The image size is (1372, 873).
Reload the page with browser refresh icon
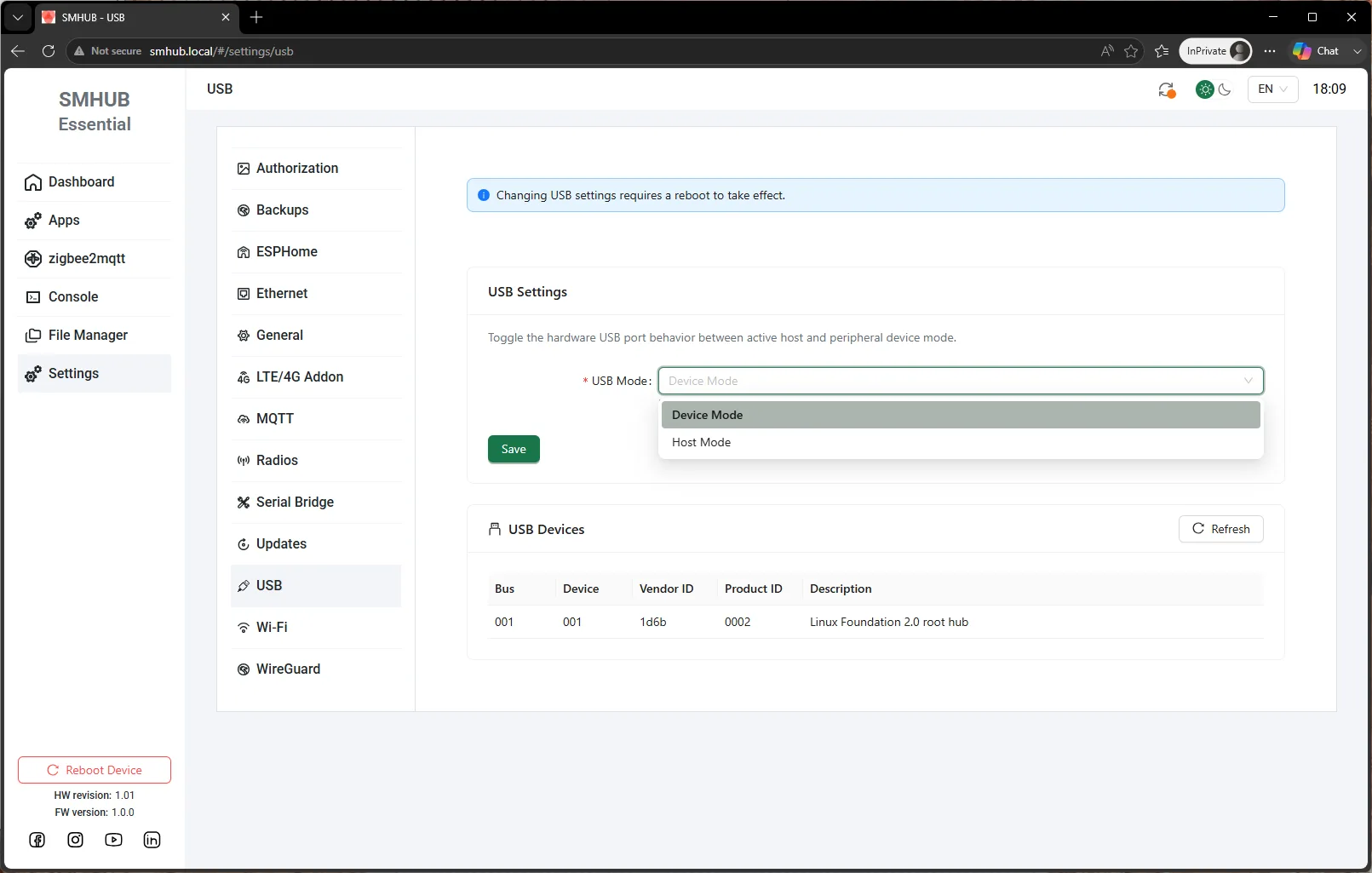point(49,51)
